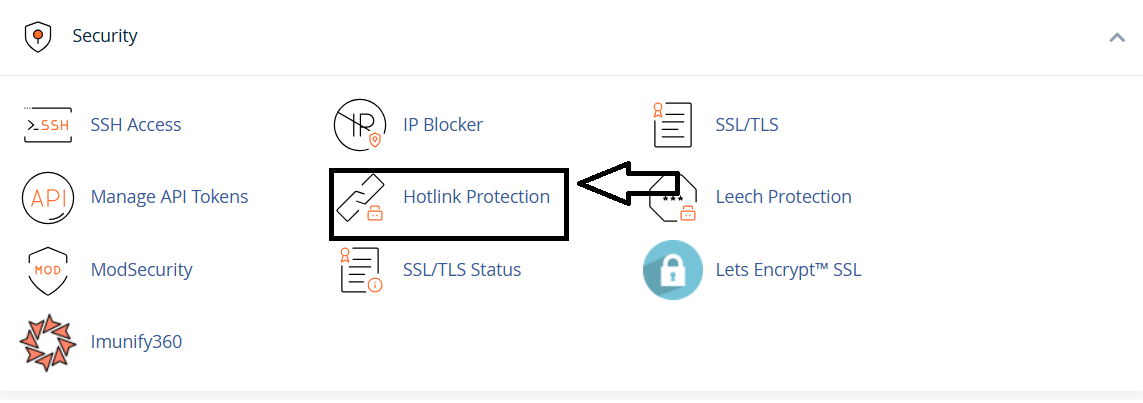This screenshot has width=1143, height=403.
Task: Click the Hotlink Protection chain icon
Action: click(360, 198)
